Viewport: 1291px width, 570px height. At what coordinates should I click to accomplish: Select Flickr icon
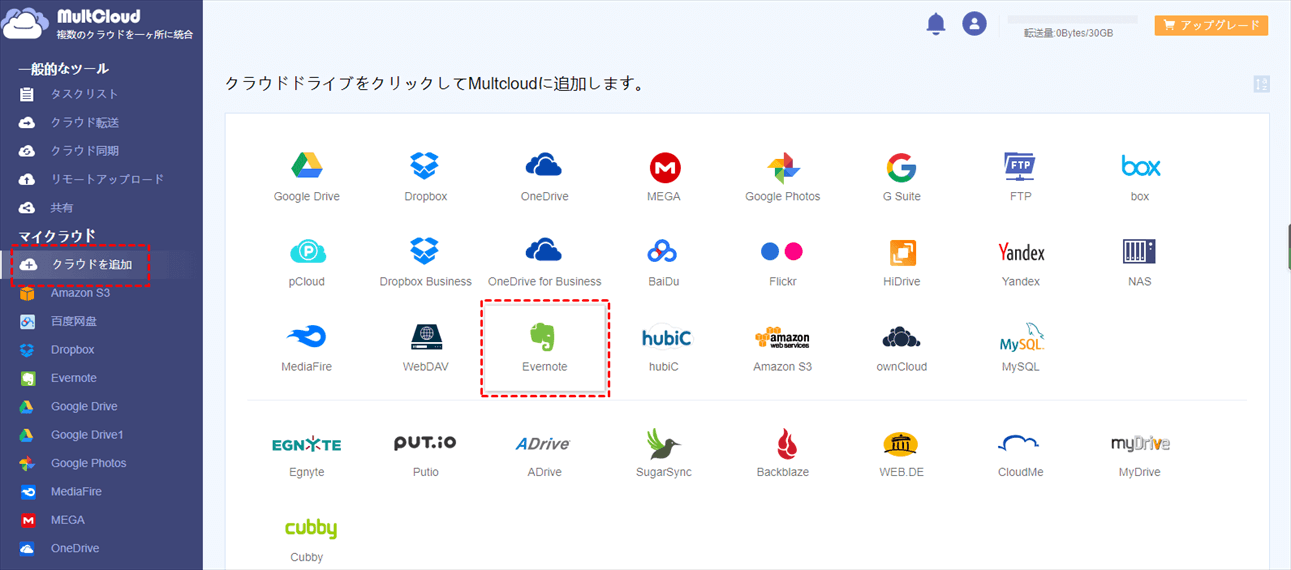pos(782,263)
